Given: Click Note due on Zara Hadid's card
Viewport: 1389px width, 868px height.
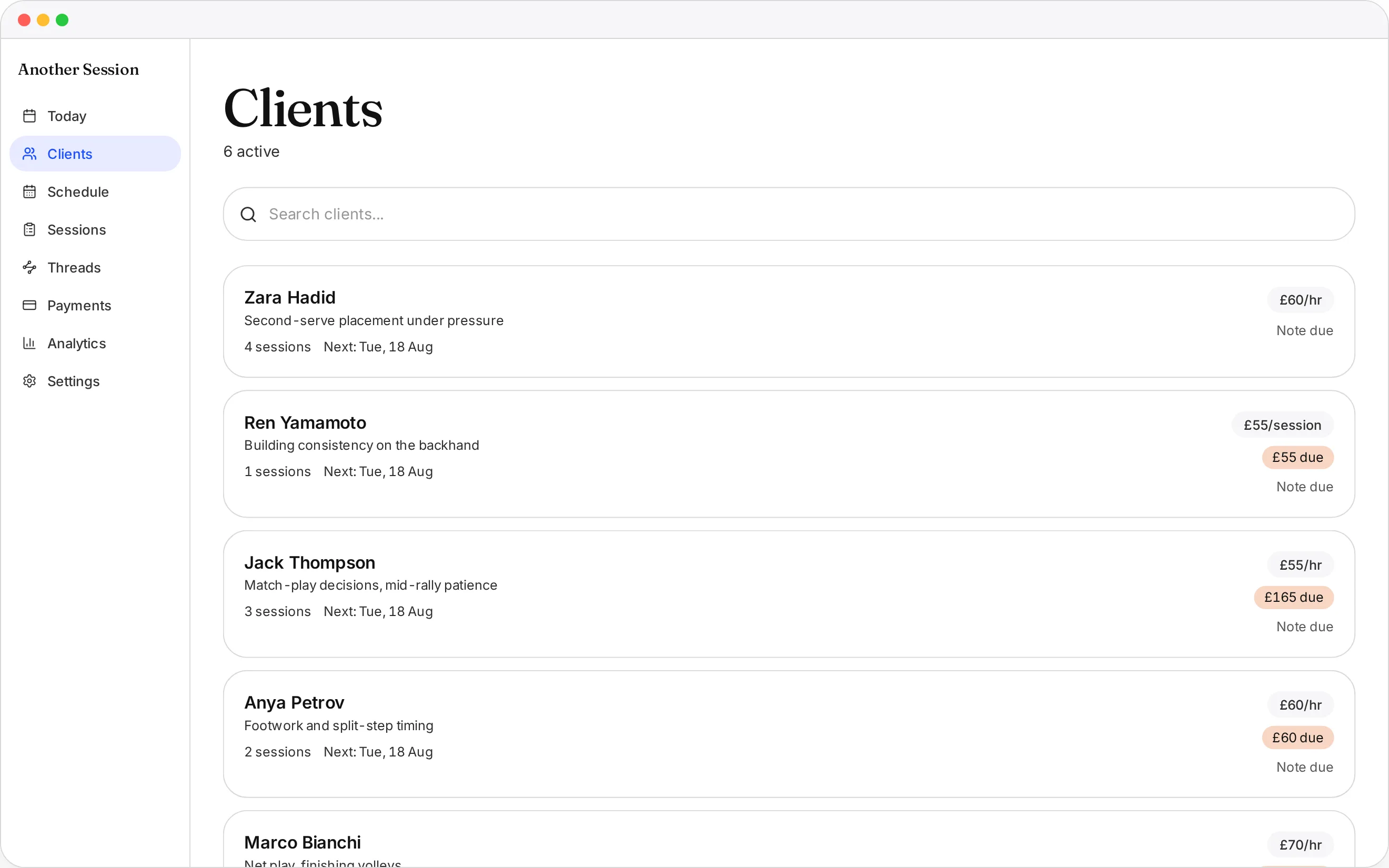Looking at the screenshot, I should 1304,331.
